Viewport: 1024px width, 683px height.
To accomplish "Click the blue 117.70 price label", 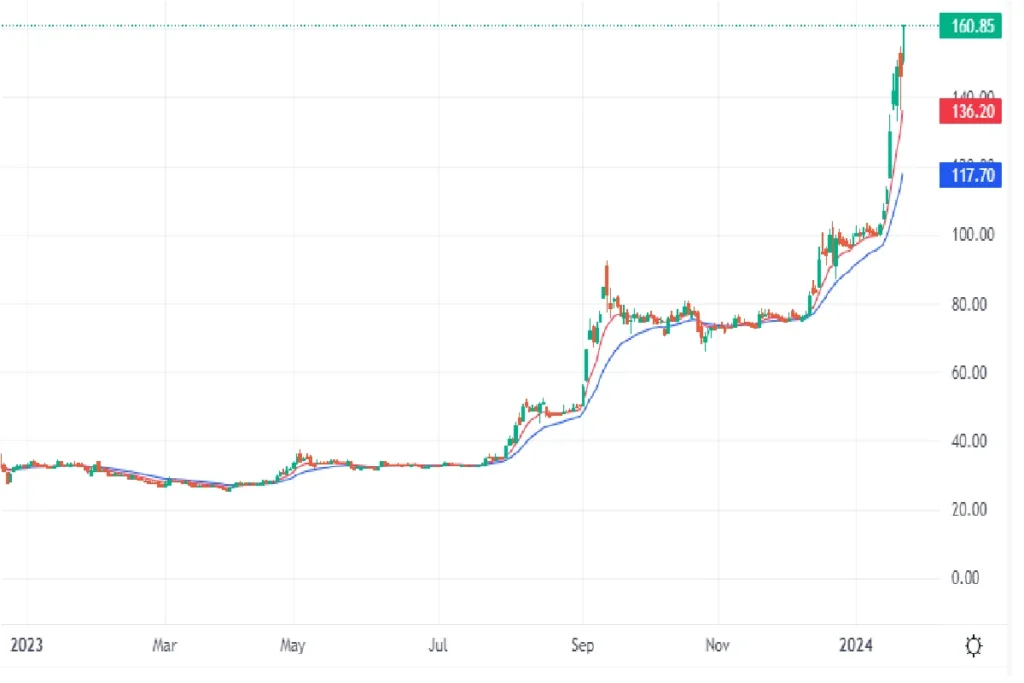I will pos(970,175).
